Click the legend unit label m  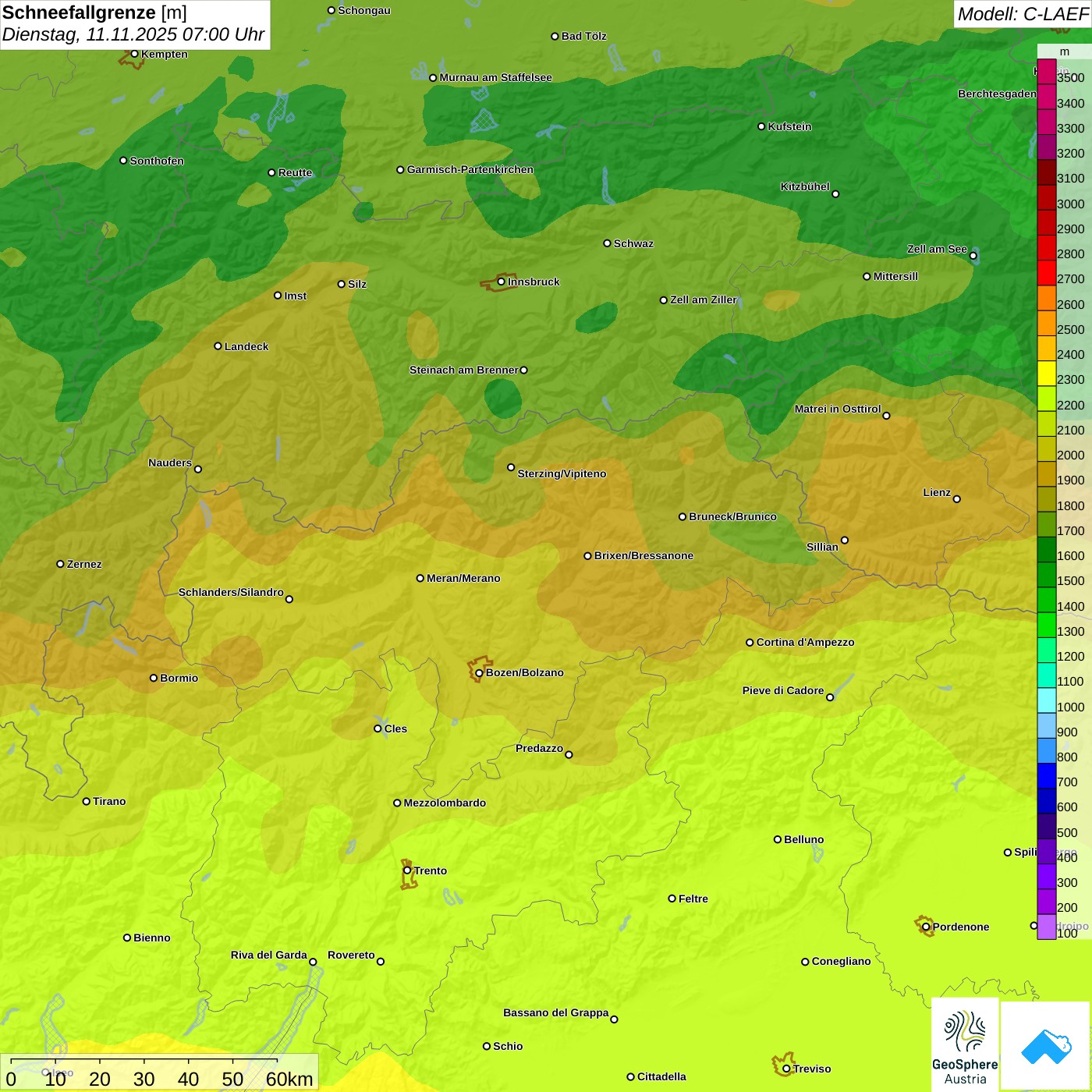coord(1065,51)
